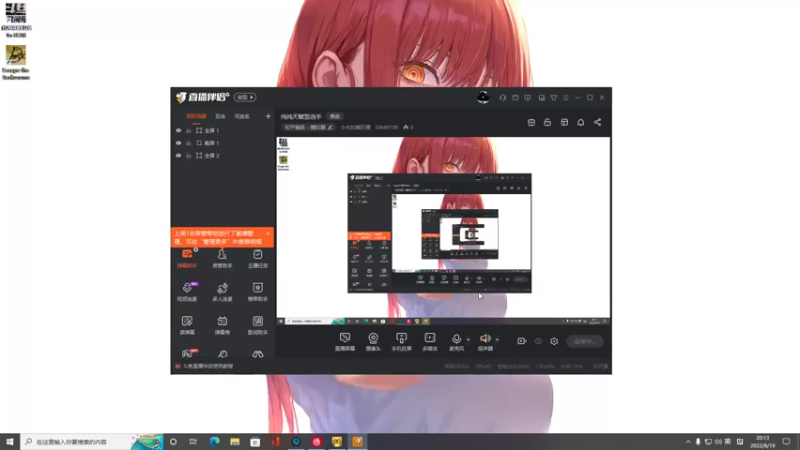Open the 读弹幕 read-danmaku tool

187,325
